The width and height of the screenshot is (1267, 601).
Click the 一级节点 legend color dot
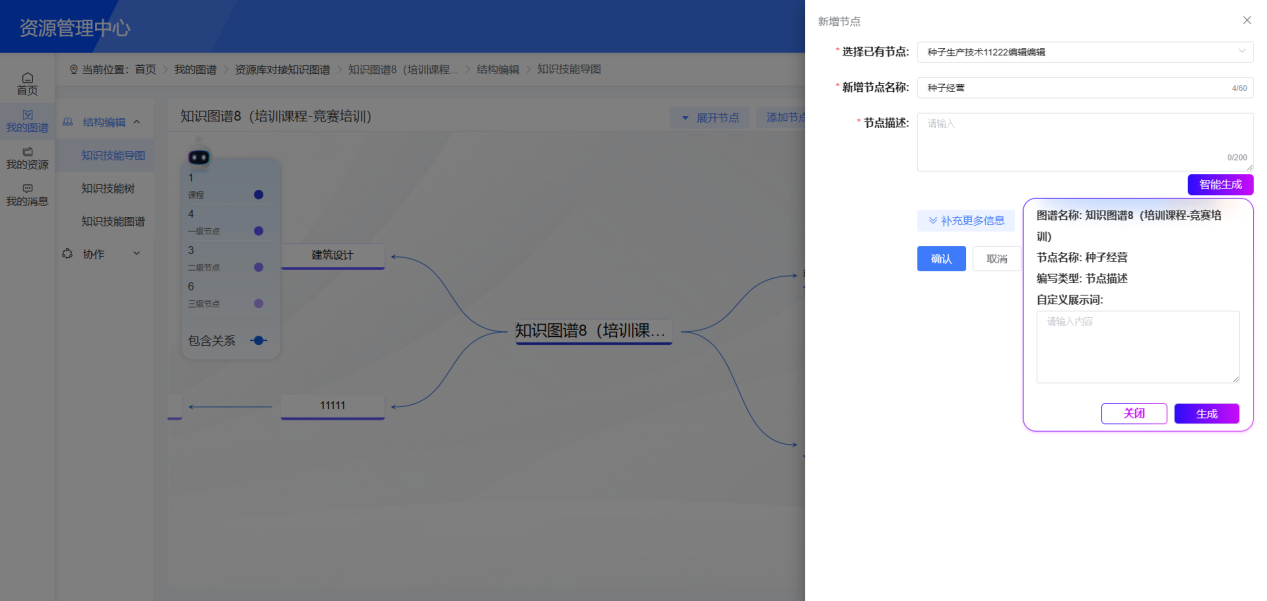258,231
